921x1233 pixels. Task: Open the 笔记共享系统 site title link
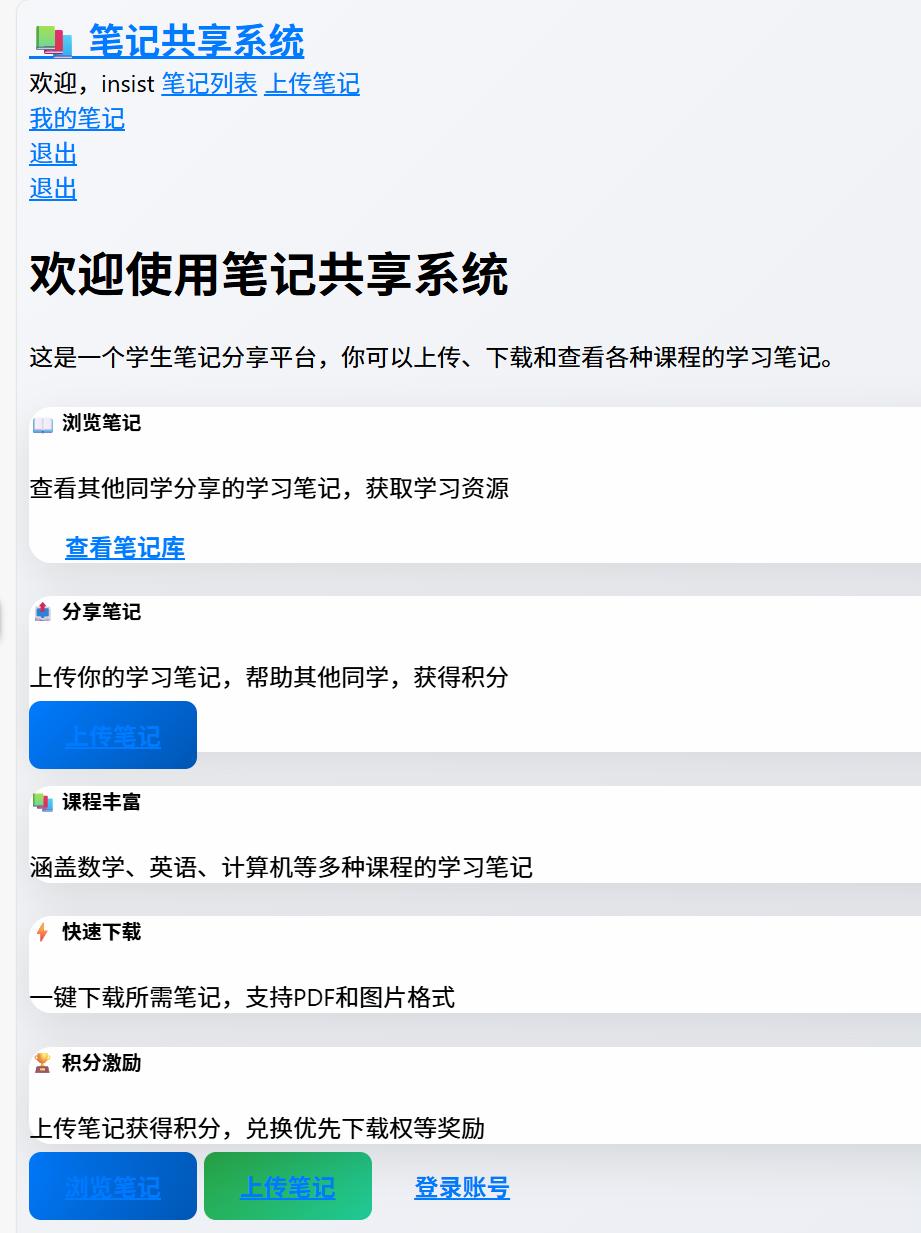coord(196,41)
